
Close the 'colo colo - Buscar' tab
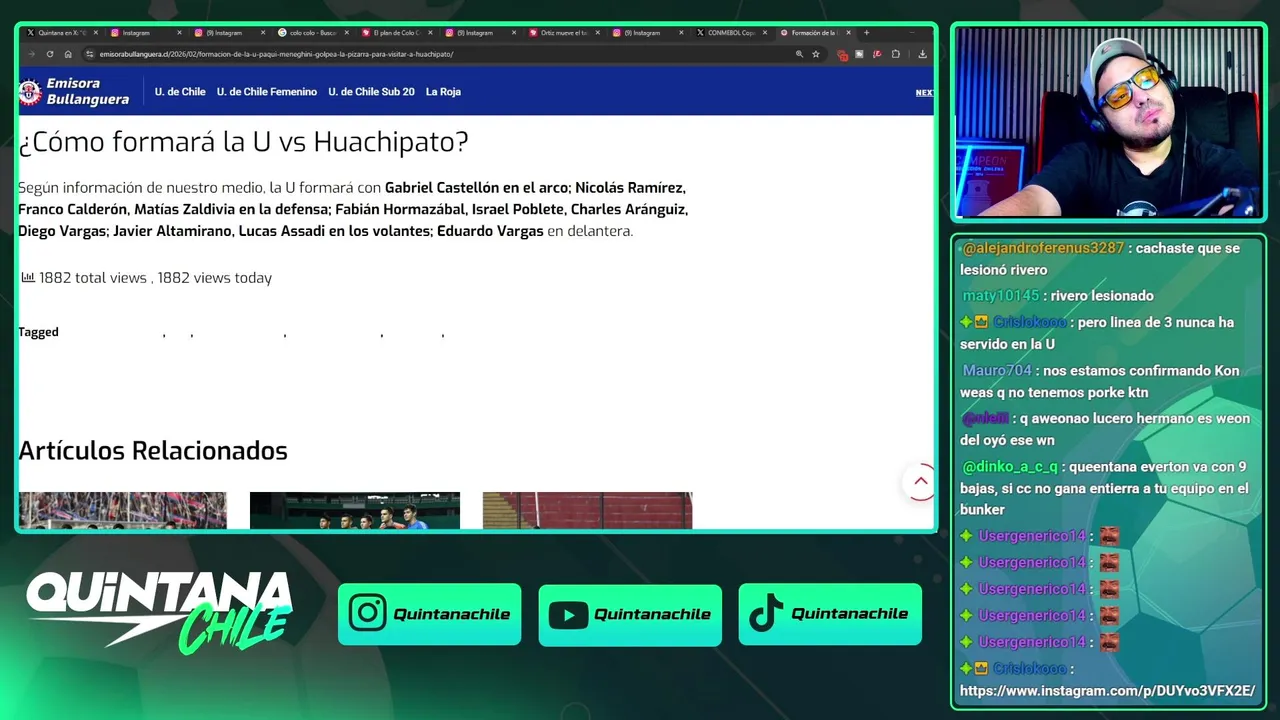[346, 33]
